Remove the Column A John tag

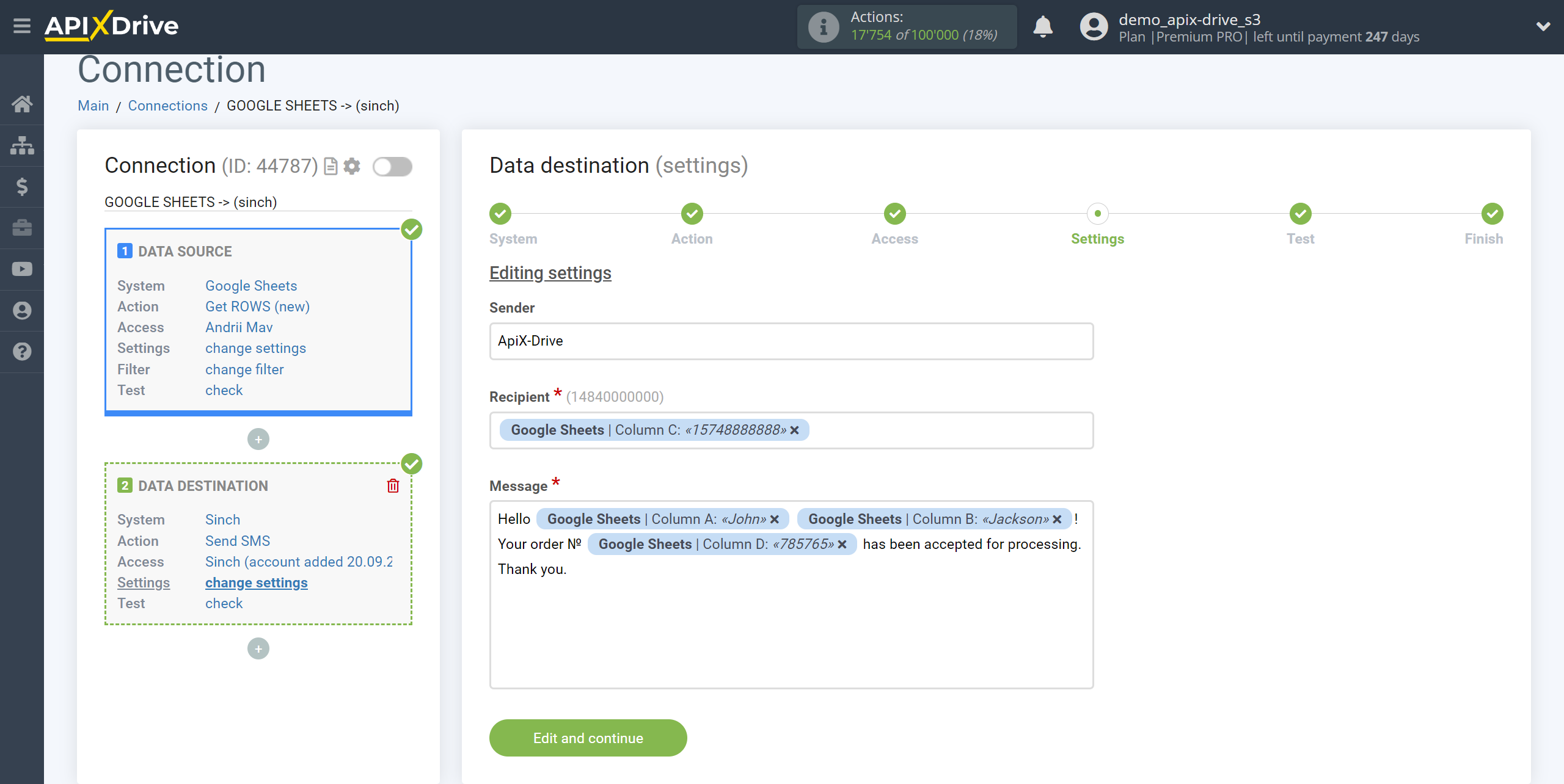point(775,520)
